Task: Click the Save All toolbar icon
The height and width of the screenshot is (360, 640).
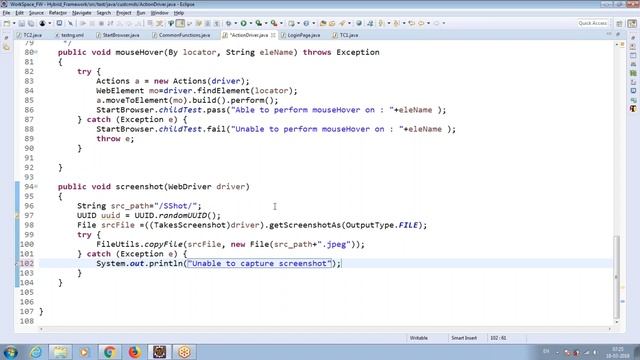Action: [x=31, y=23]
